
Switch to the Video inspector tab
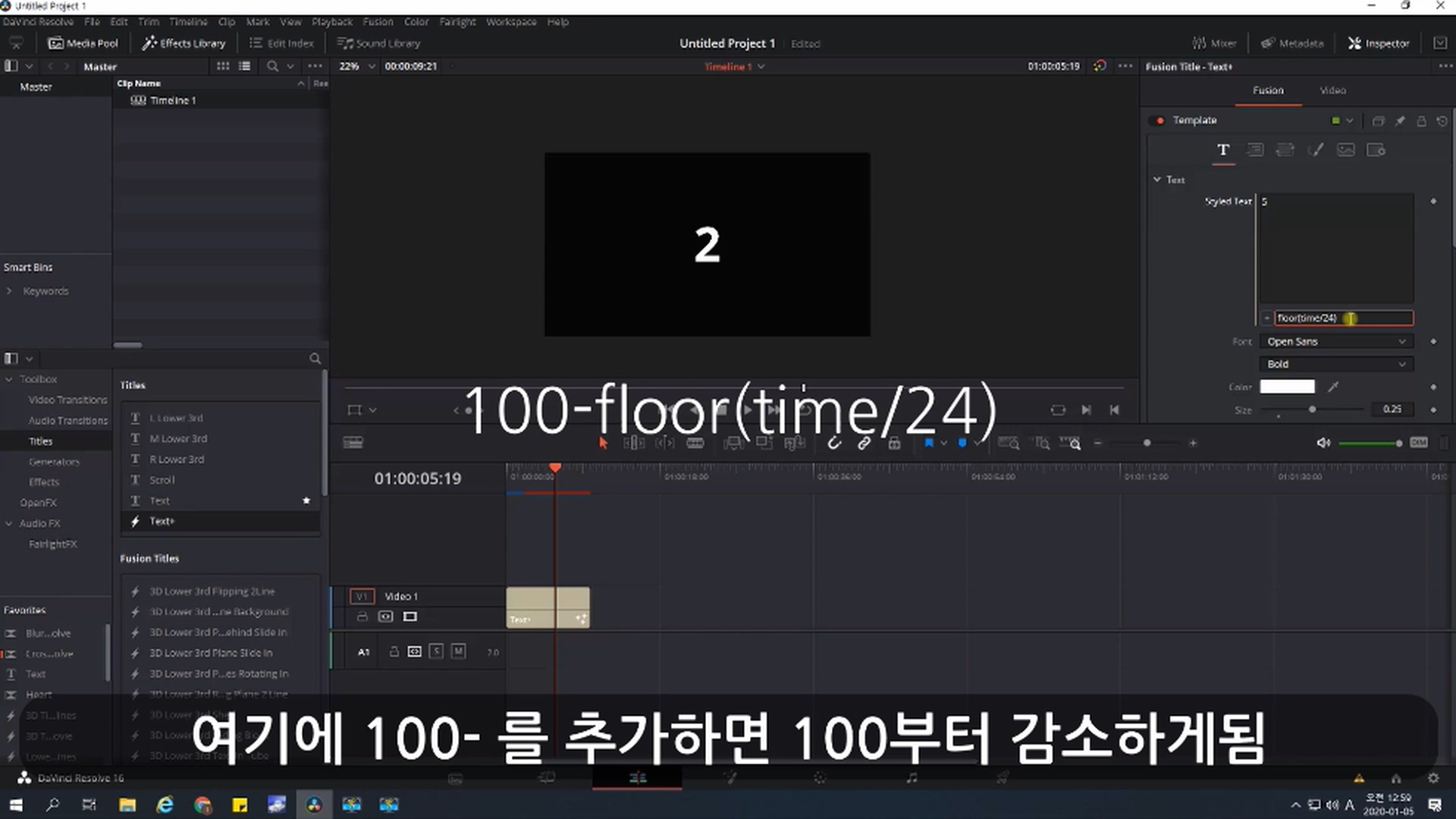coord(1332,90)
